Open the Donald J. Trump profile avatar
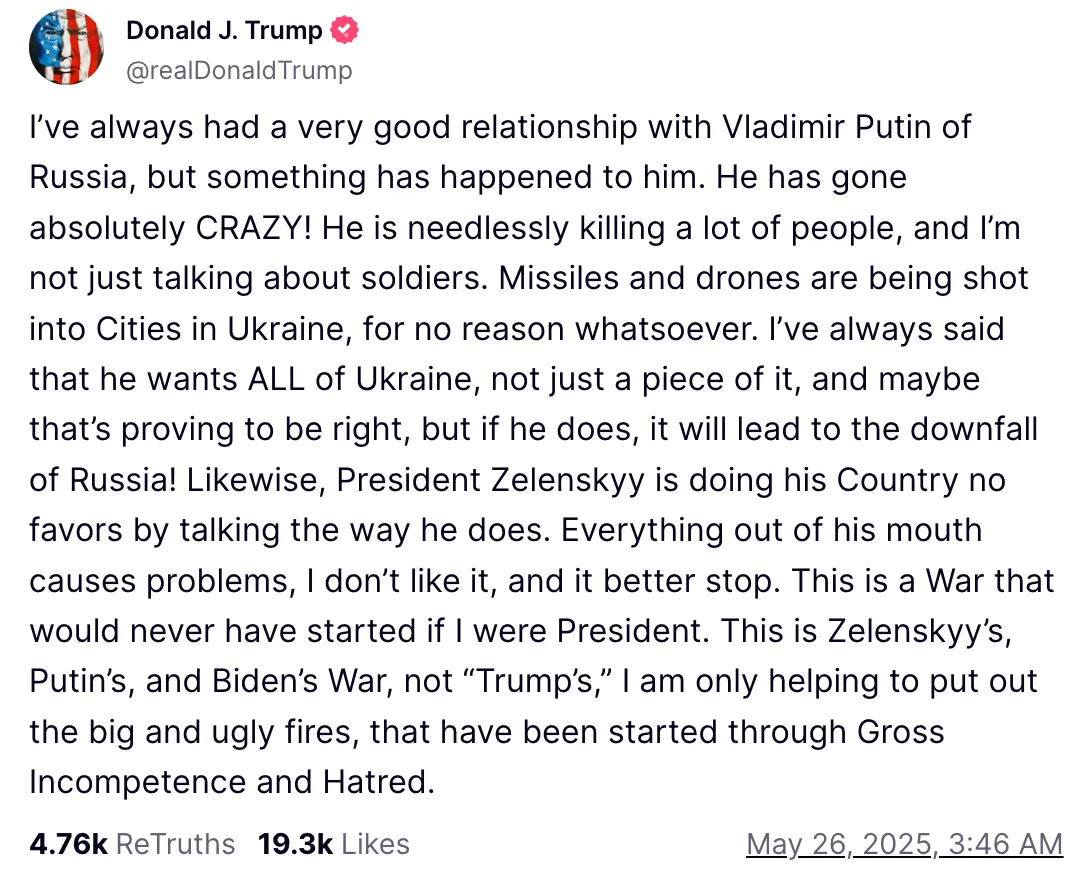1092x882 pixels. [x=66, y=47]
